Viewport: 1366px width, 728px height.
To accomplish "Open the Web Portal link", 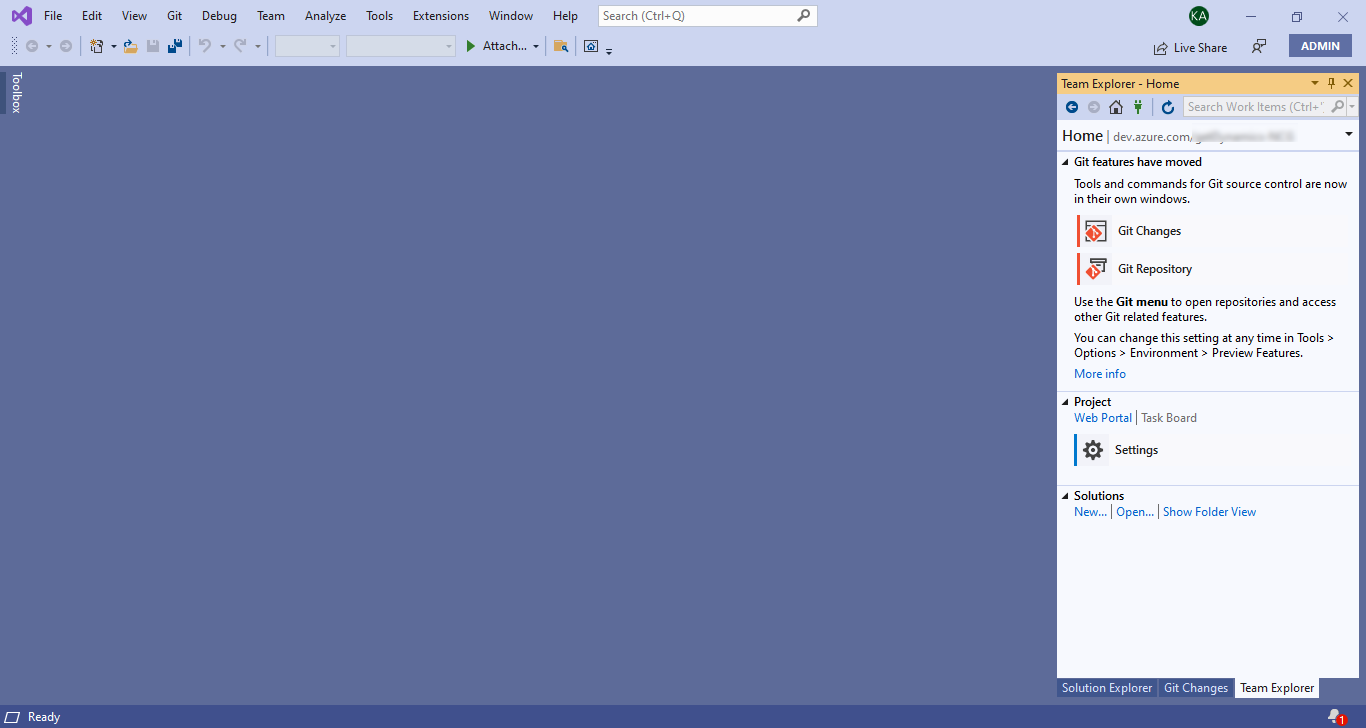I will 1103,418.
